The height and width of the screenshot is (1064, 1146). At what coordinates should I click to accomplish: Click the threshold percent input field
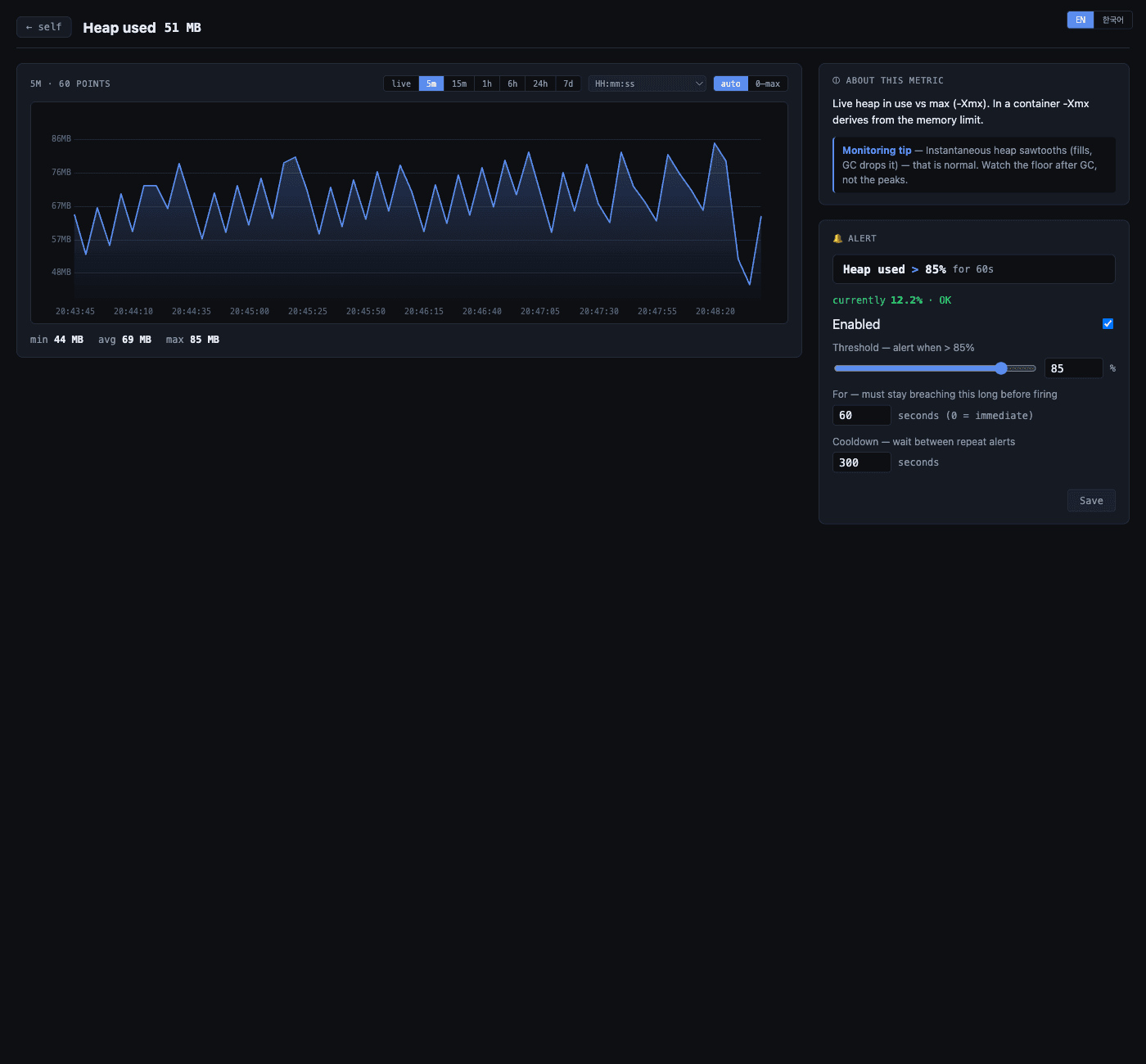pyautogui.click(x=1074, y=368)
